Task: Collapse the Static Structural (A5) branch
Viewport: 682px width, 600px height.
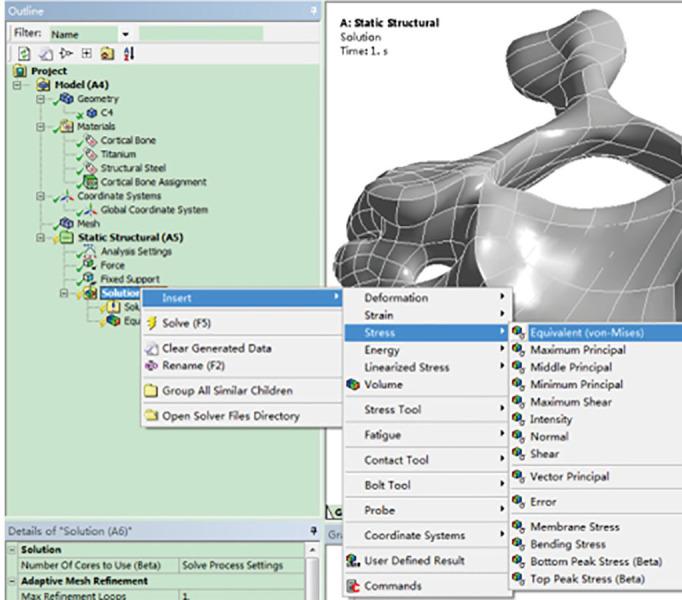Action: (x=40, y=238)
